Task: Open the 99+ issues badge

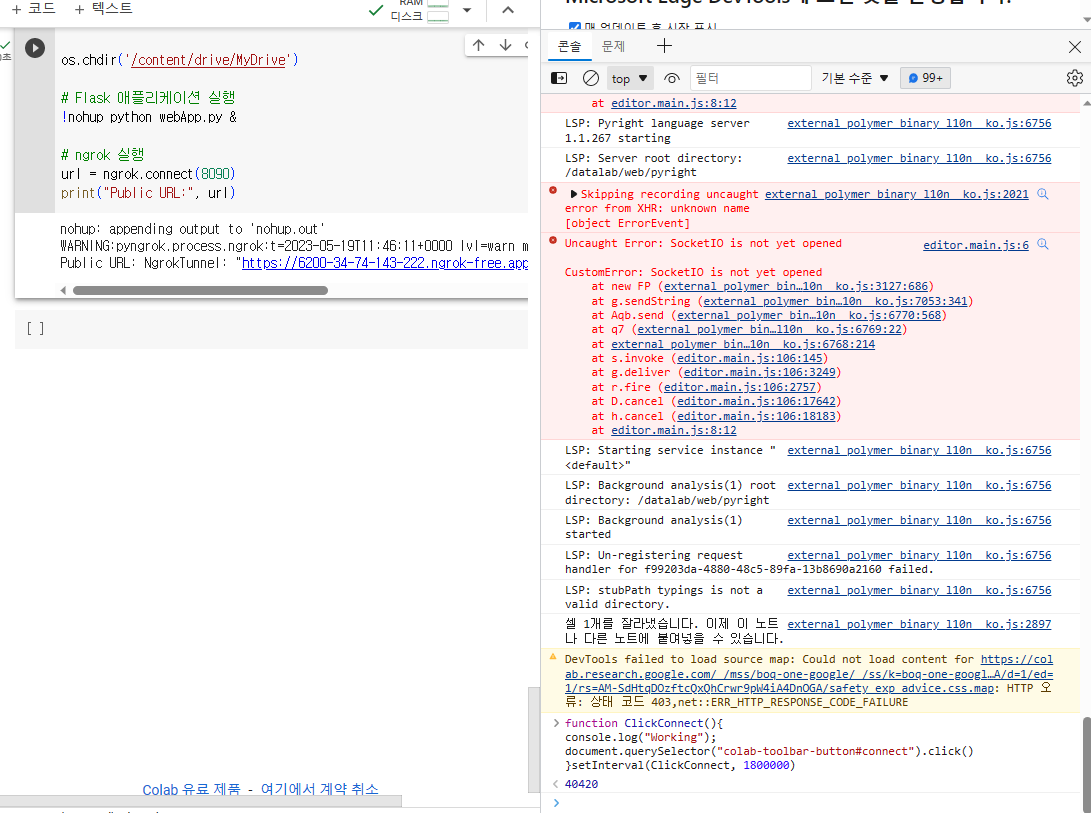Action: point(925,78)
